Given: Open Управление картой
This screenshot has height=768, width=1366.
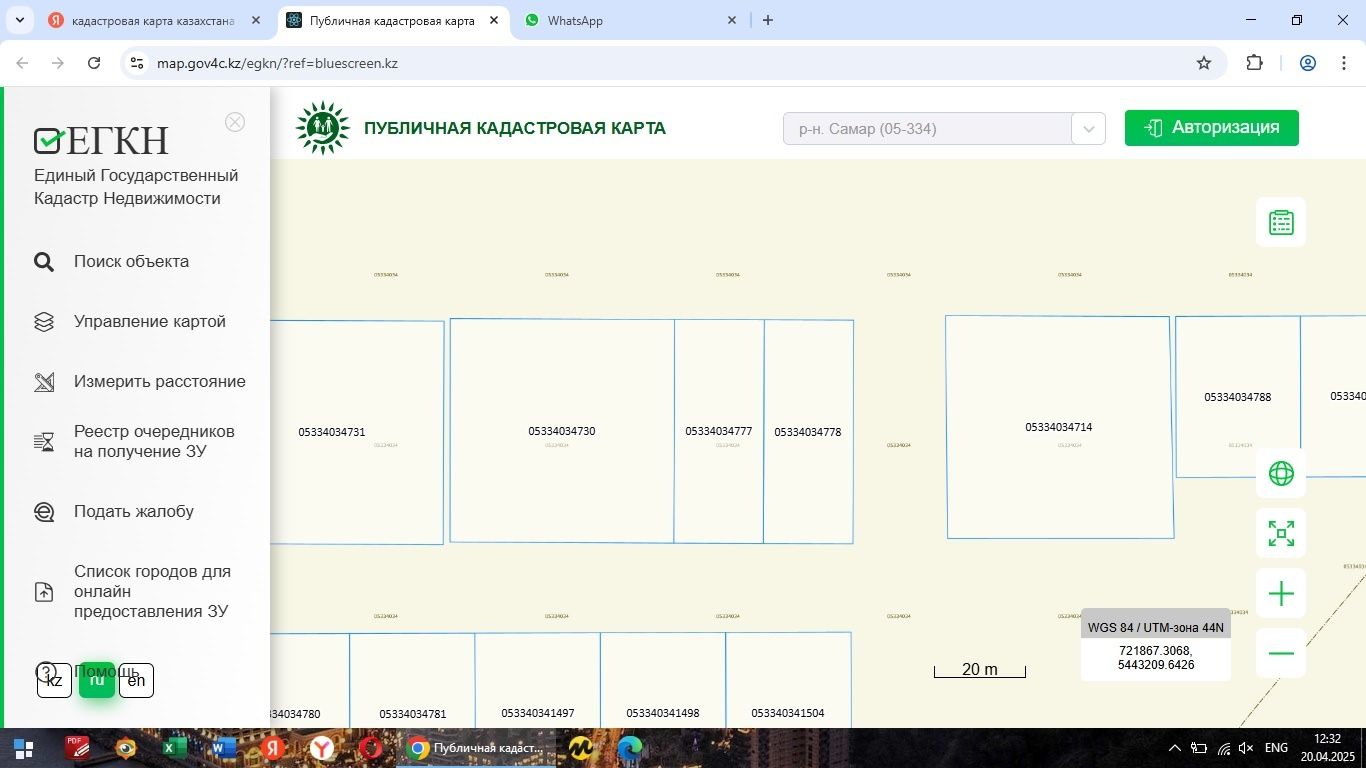Looking at the screenshot, I should [x=150, y=321].
